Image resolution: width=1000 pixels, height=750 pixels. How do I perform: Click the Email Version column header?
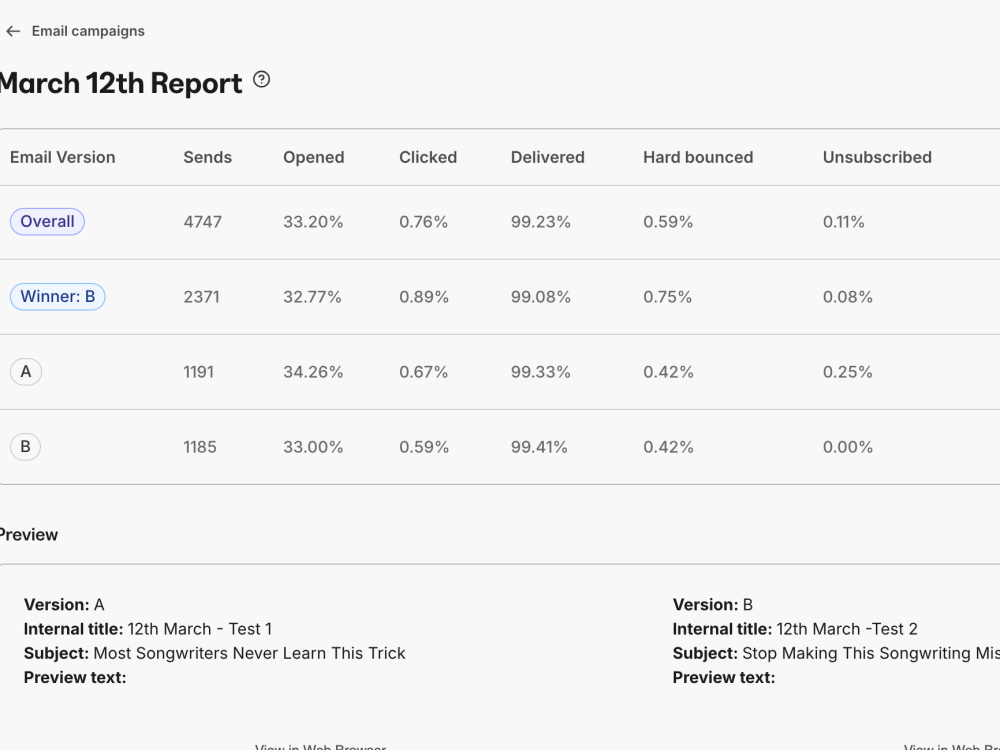pyautogui.click(x=62, y=158)
